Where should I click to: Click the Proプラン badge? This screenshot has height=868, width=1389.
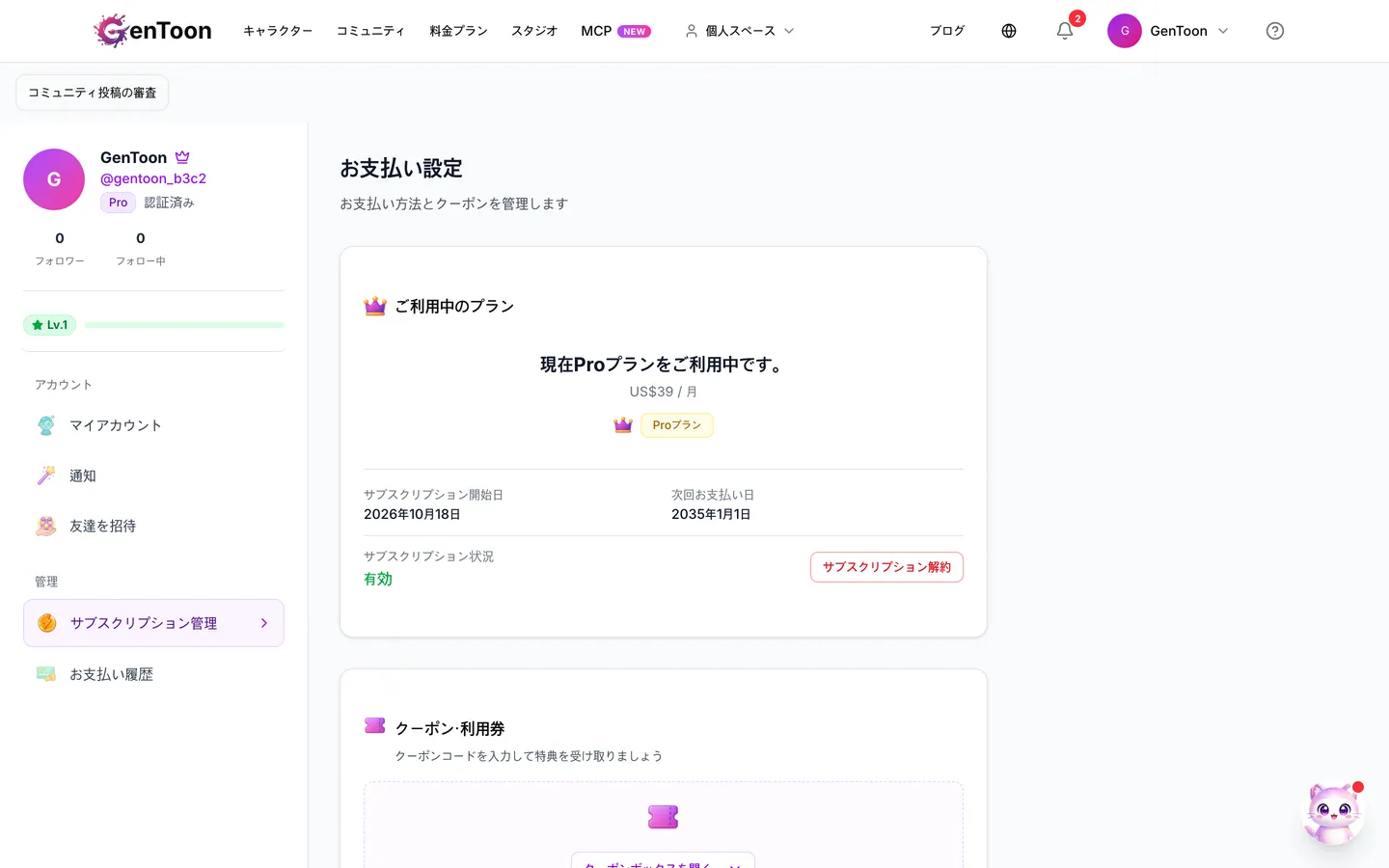coord(677,425)
